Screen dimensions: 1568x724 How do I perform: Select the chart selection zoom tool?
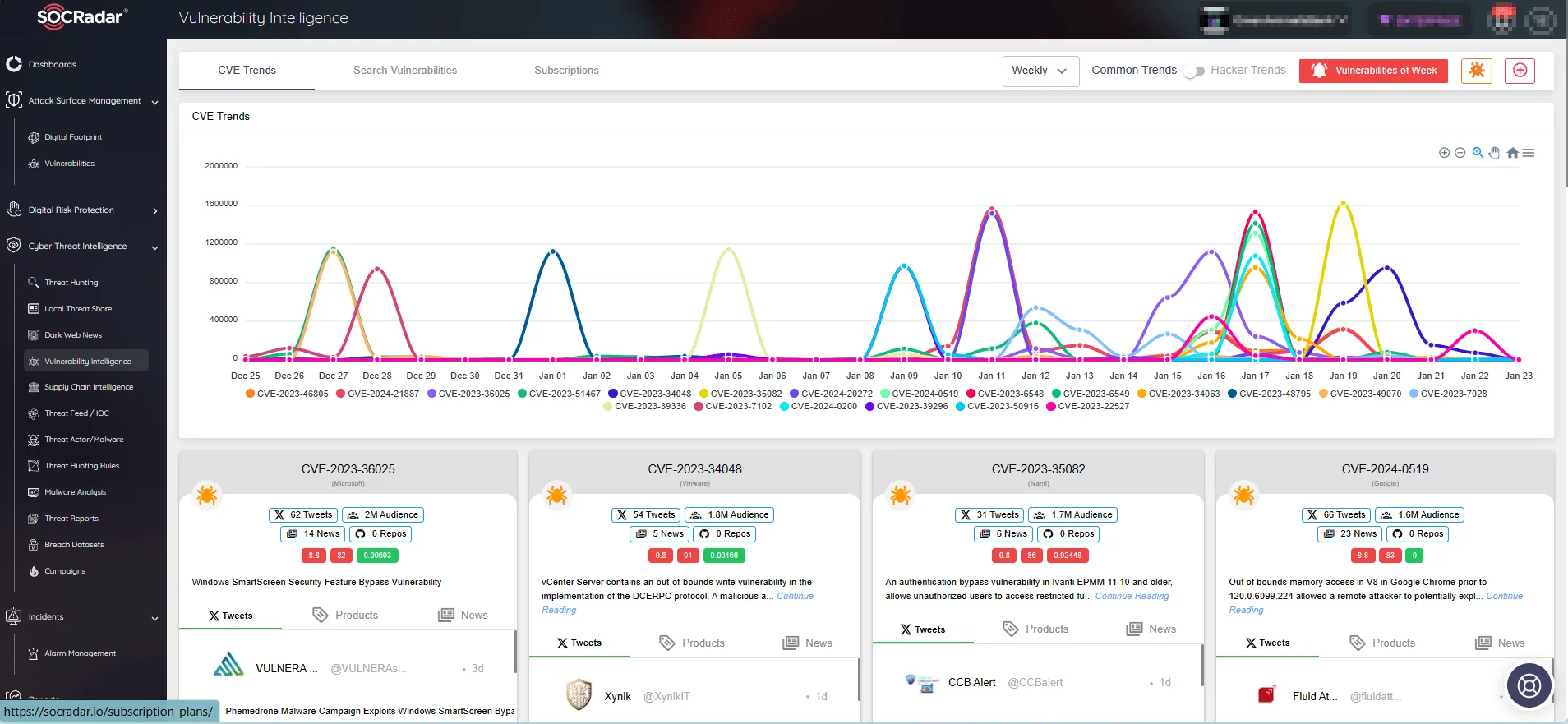pos(1478,153)
